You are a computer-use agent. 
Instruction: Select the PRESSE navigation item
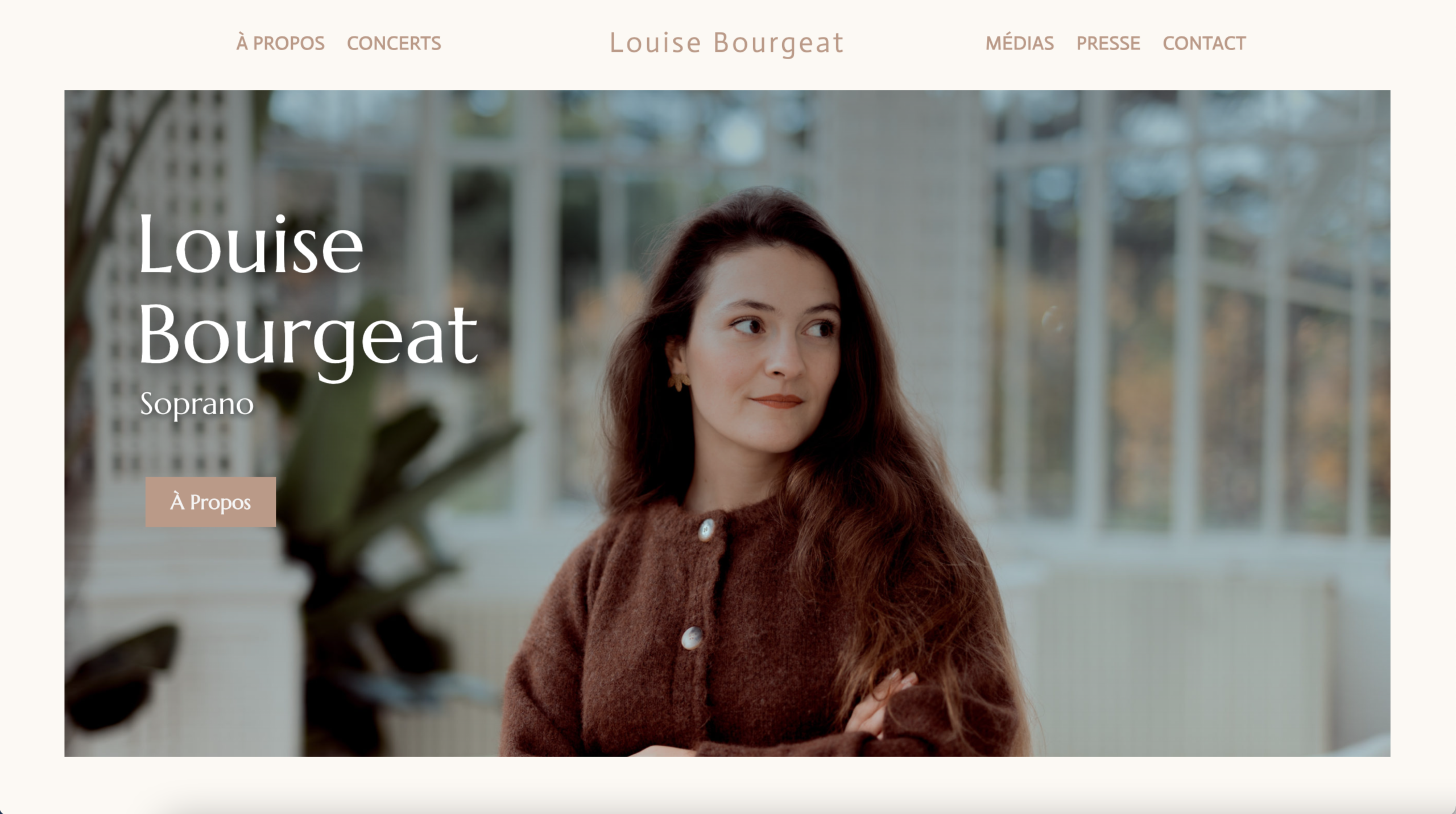1108,43
